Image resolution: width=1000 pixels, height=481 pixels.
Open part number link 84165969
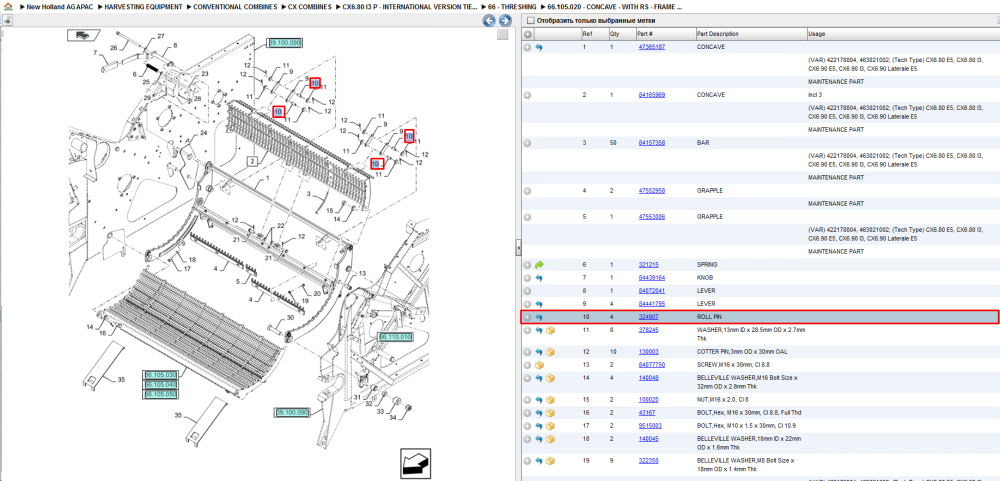pyautogui.click(x=652, y=95)
